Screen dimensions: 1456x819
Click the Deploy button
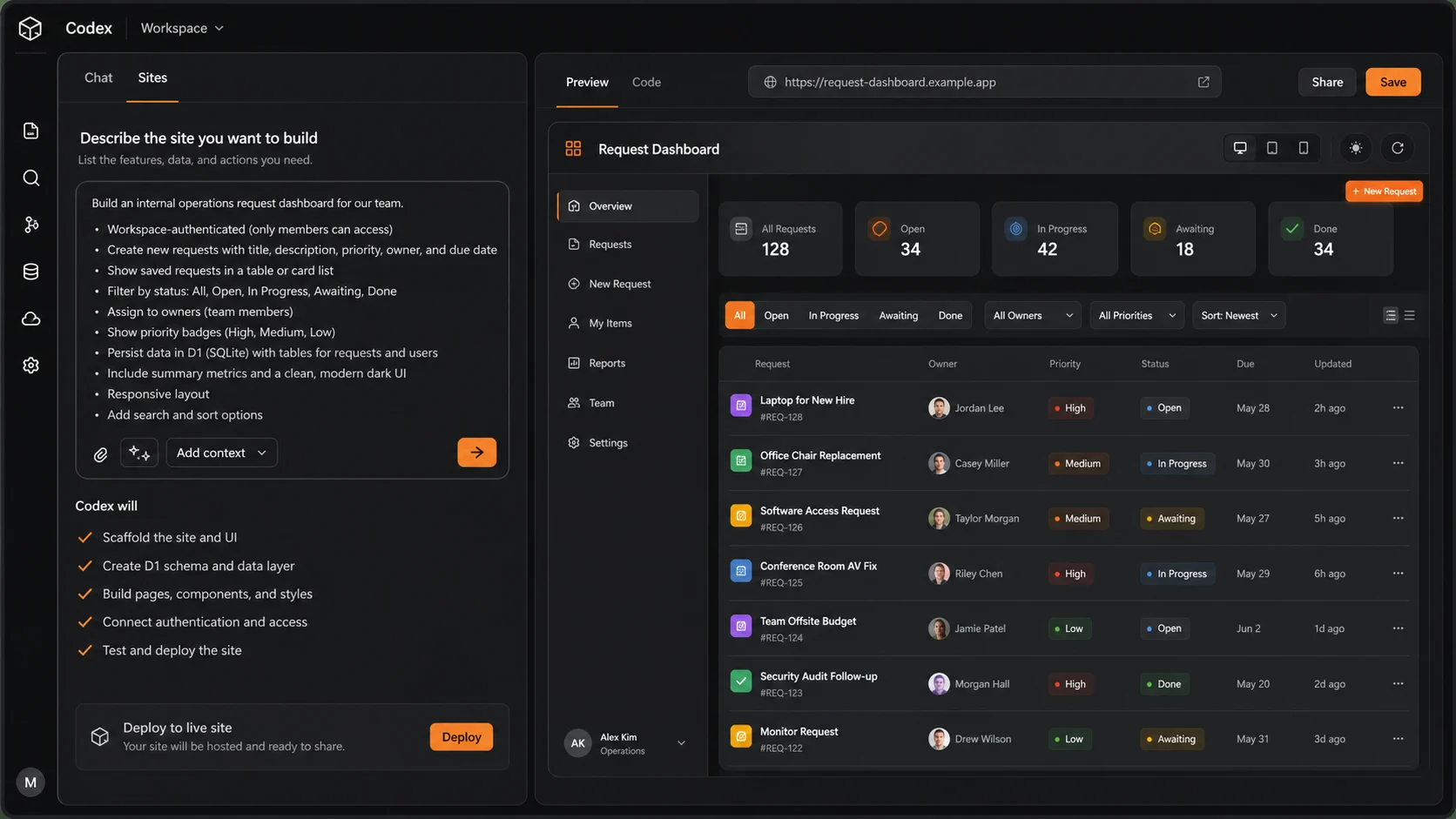pyautogui.click(x=462, y=737)
